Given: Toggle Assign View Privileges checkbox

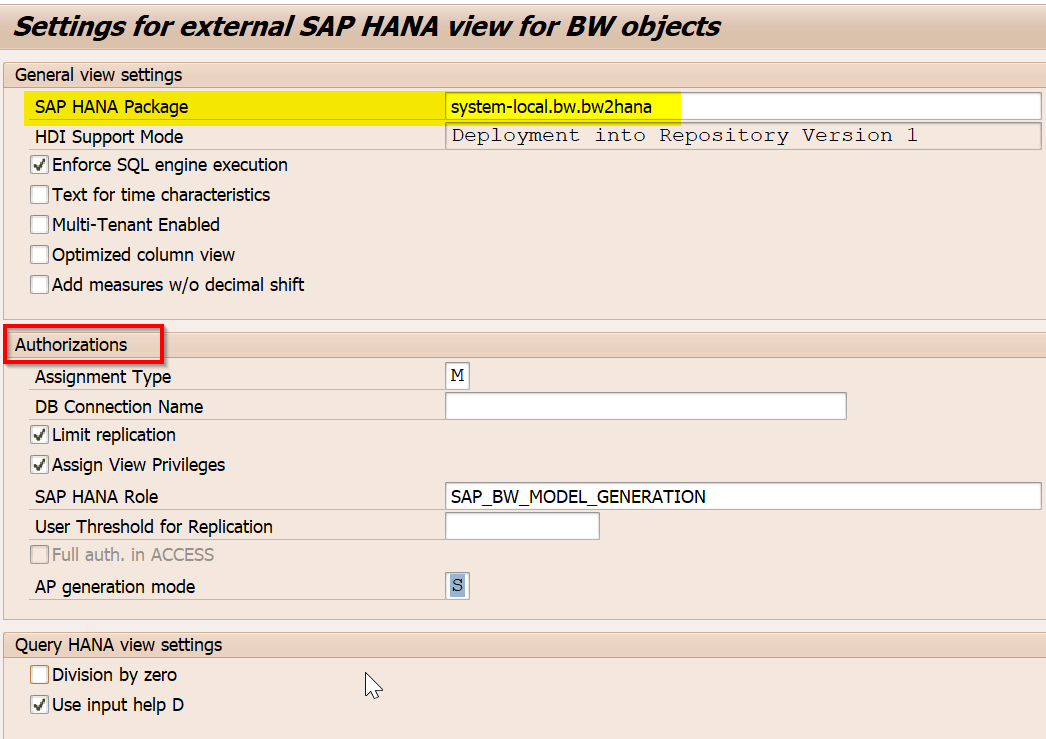Looking at the screenshot, I should (x=39, y=465).
